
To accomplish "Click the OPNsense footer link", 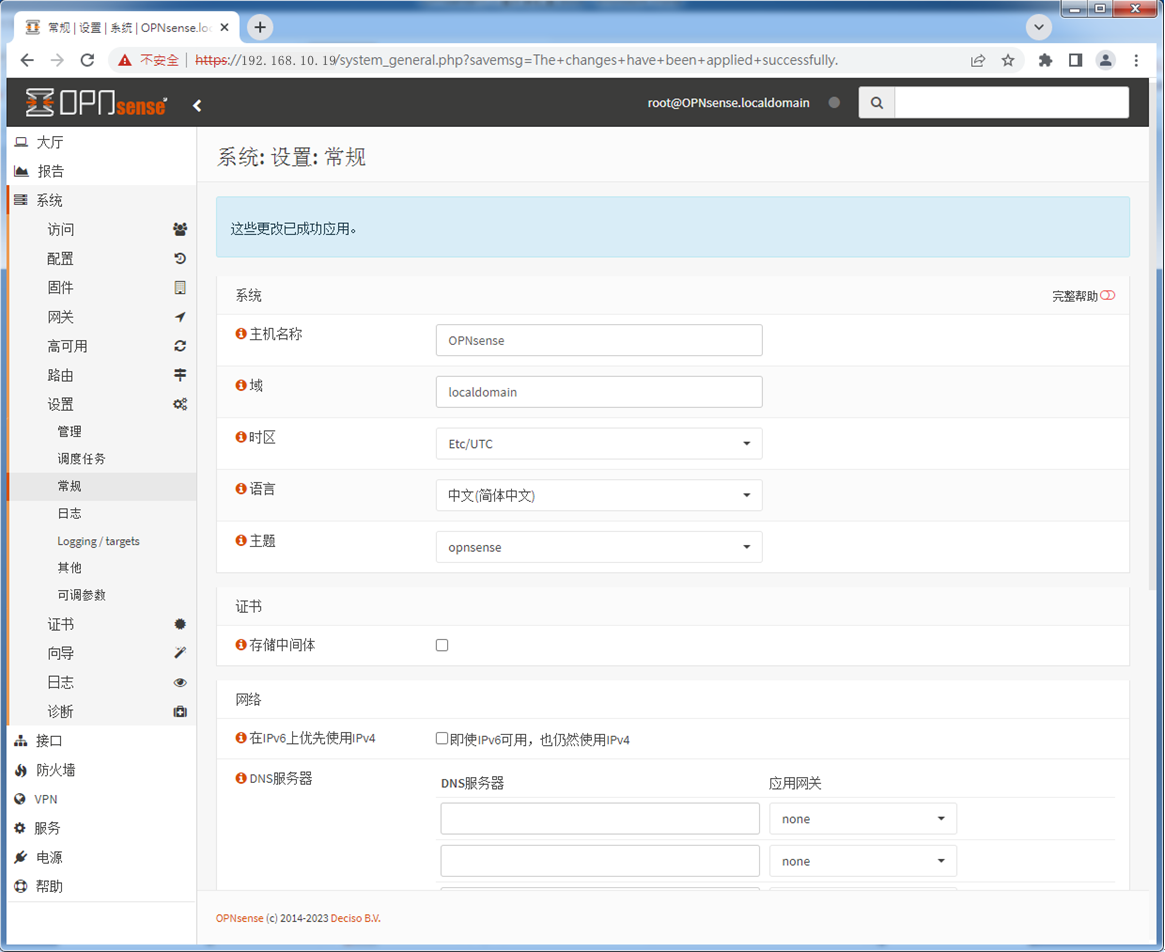I will click(x=239, y=918).
